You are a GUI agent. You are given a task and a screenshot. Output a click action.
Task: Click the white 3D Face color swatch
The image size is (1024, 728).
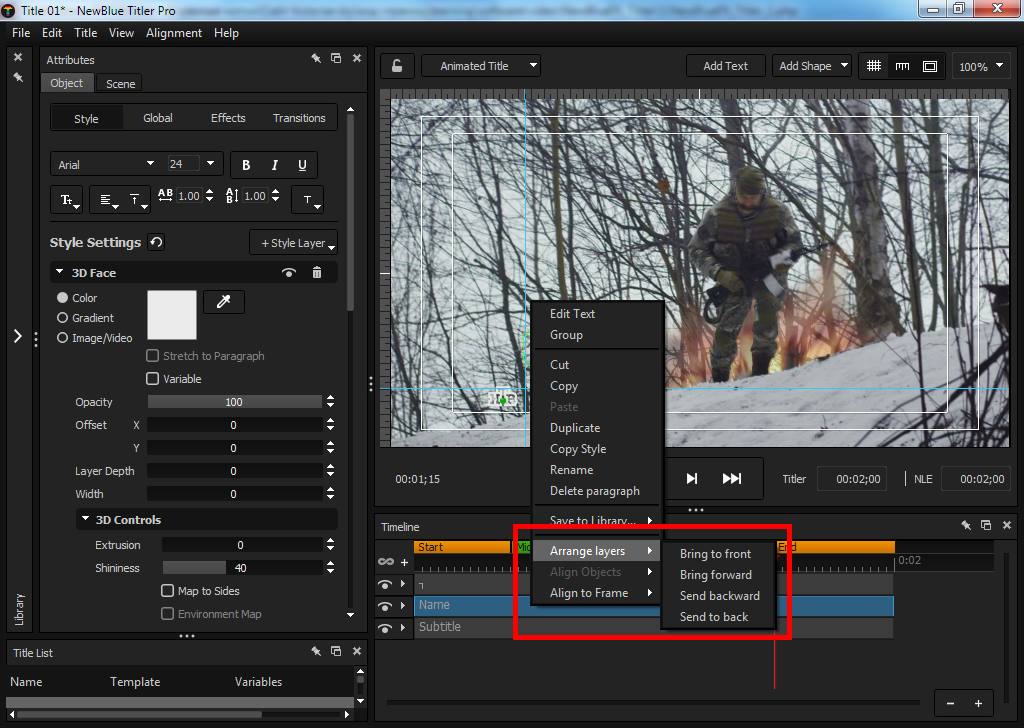(x=172, y=315)
